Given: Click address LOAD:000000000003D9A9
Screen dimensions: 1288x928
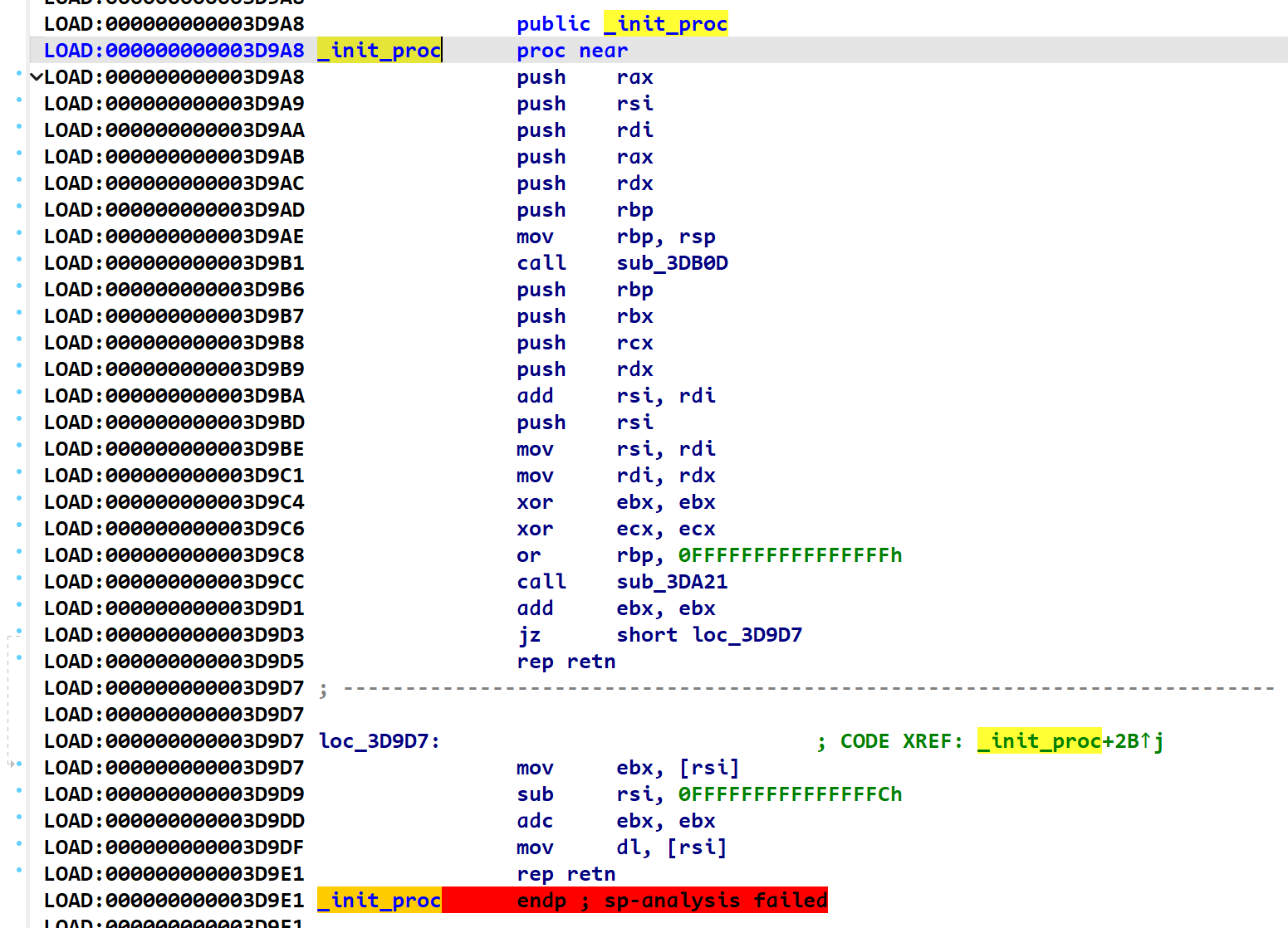Looking at the screenshot, I should coord(174,104).
